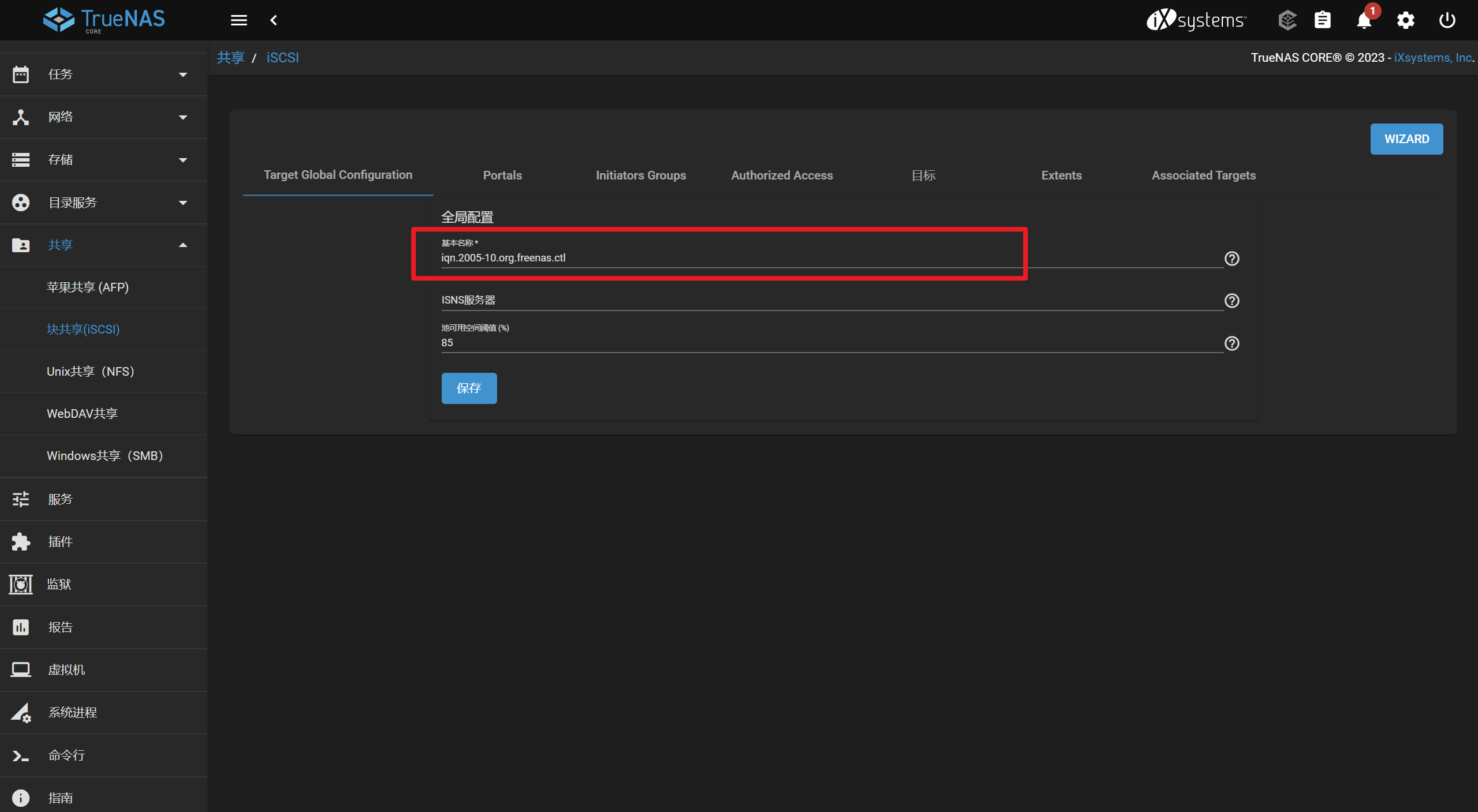
Task: Switch to the Portals tab
Action: 502,175
